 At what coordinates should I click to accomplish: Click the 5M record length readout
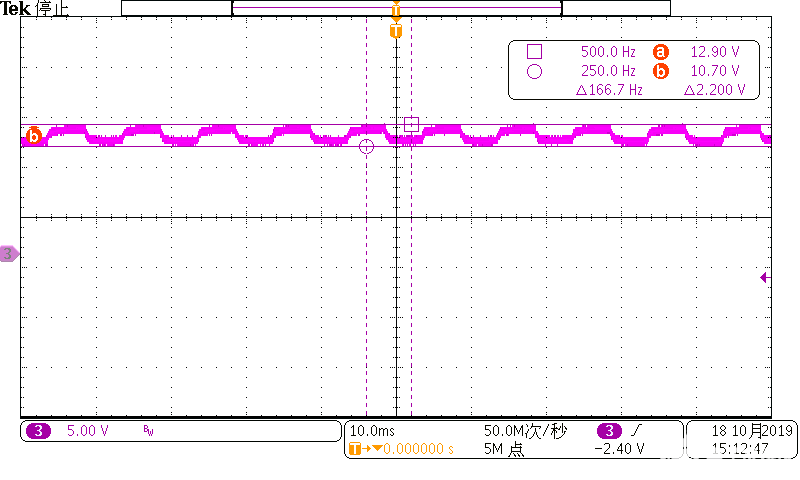(504, 449)
